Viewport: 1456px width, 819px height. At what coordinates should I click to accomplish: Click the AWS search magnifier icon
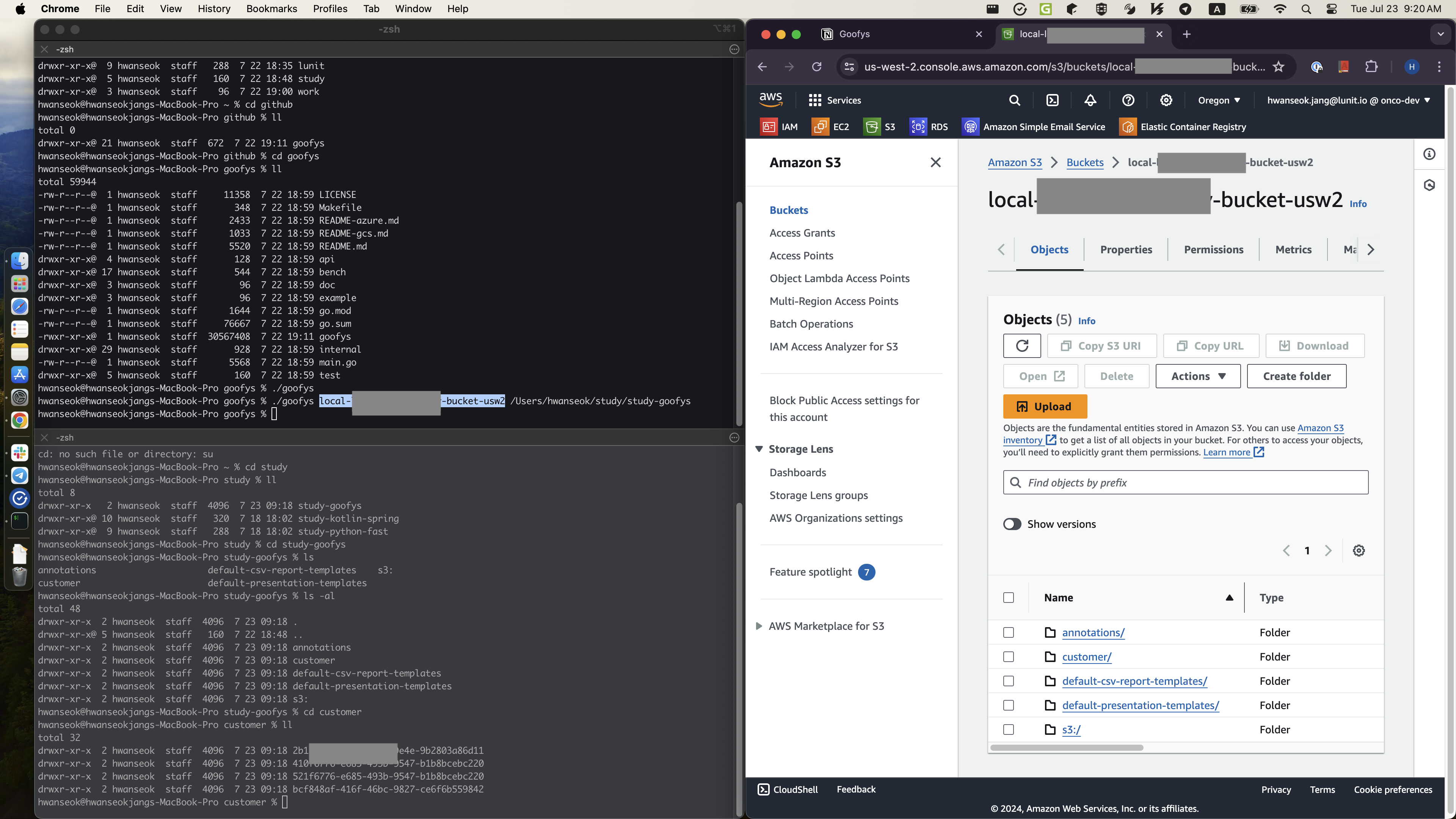[1015, 100]
